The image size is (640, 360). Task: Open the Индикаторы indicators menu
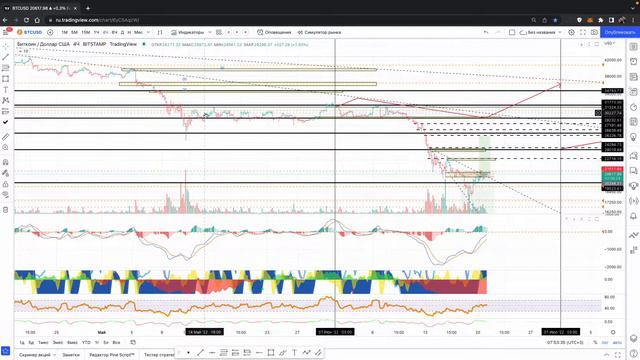[187, 32]
